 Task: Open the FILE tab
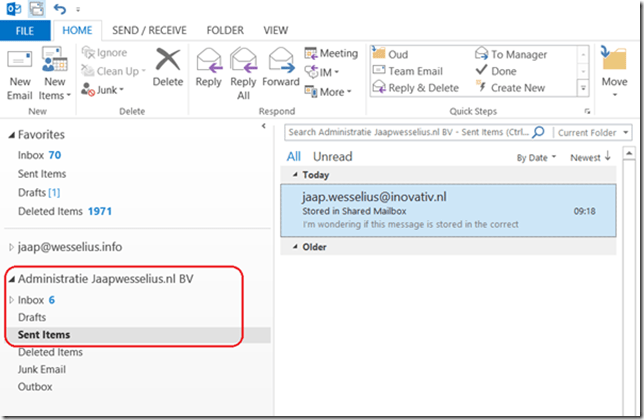[25, 30]
